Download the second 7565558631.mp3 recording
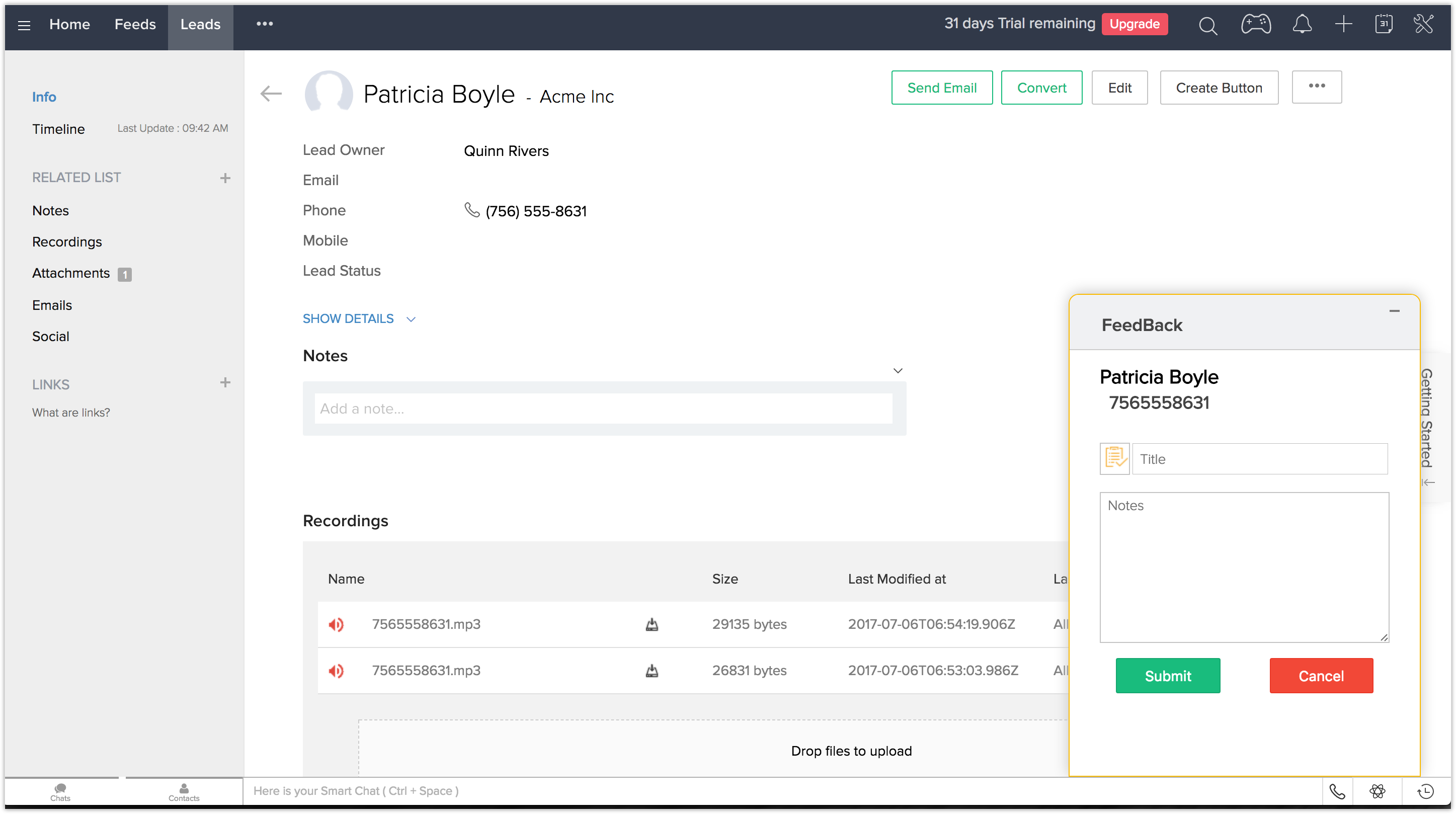This screenshot has width=1456, height=814. point(652,671)
